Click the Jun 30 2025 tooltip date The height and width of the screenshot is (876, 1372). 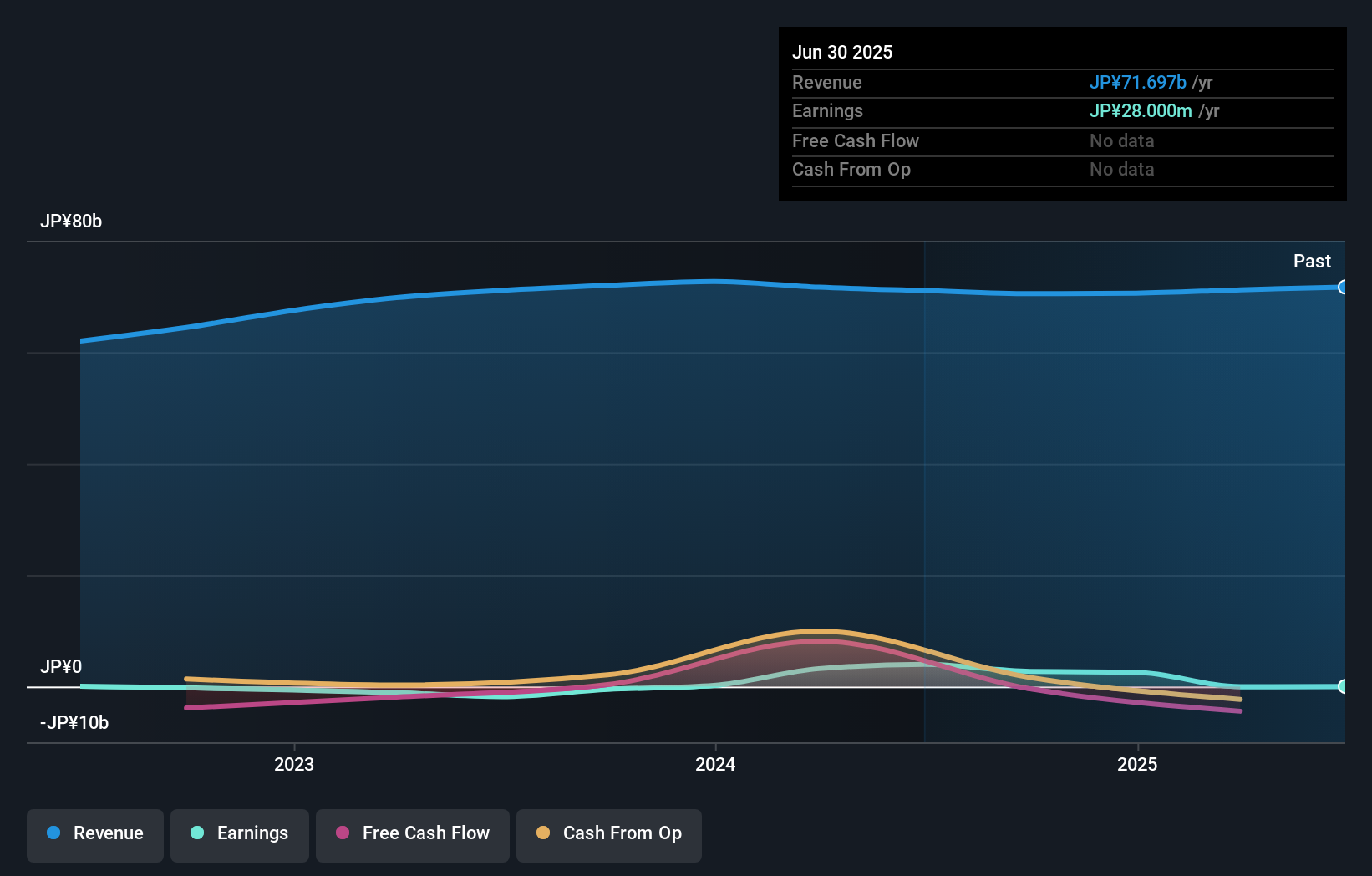[842, 53]
